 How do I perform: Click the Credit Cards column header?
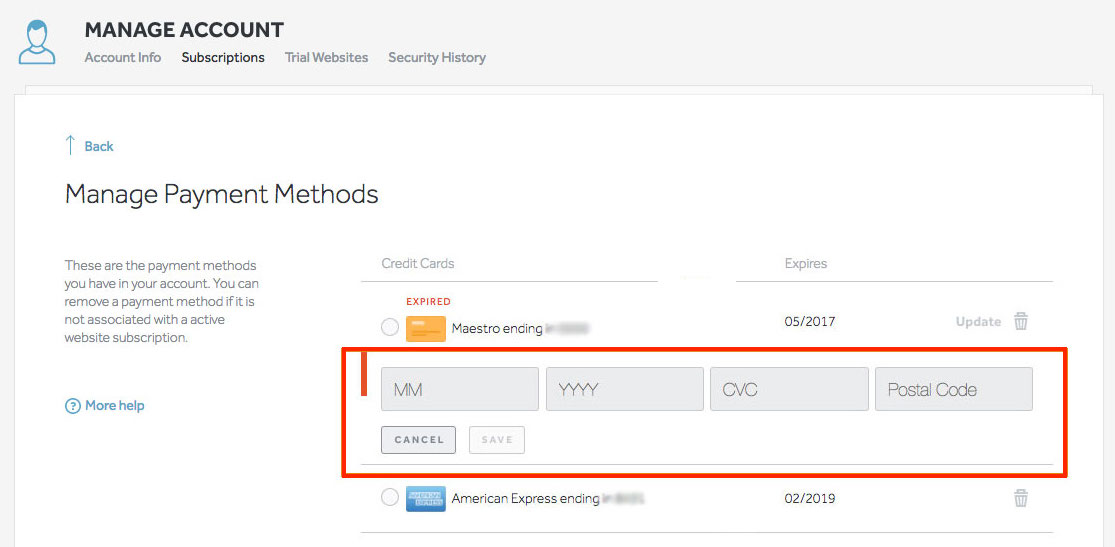click(x=417, y=263)
